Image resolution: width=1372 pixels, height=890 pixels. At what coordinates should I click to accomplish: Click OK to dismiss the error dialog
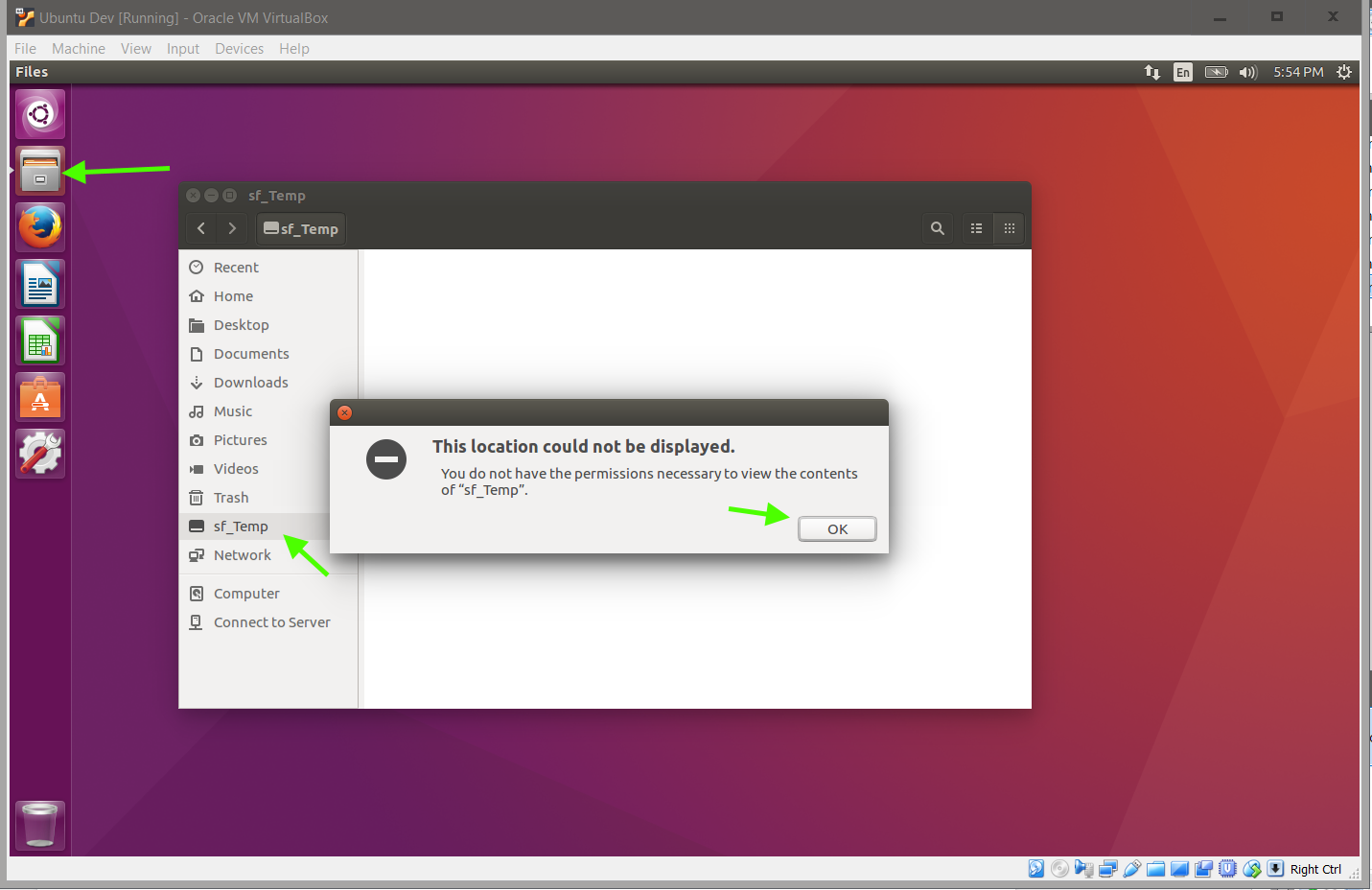837,528
